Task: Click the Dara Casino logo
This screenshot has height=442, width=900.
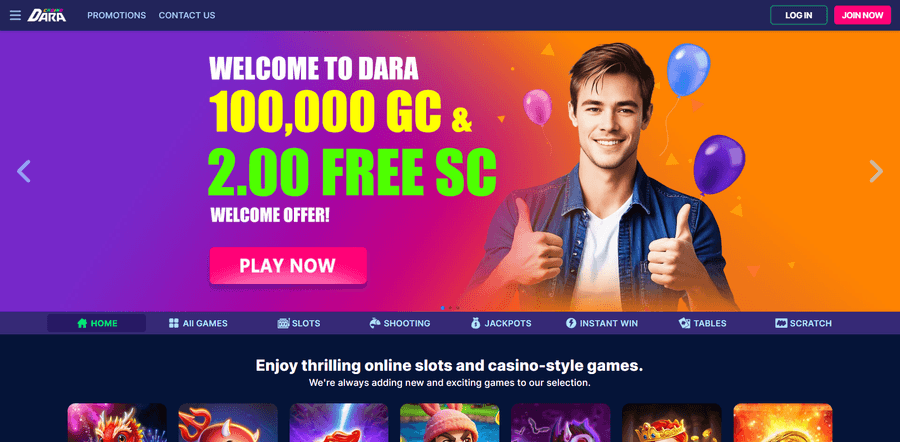Action: (x=46, y=15)
